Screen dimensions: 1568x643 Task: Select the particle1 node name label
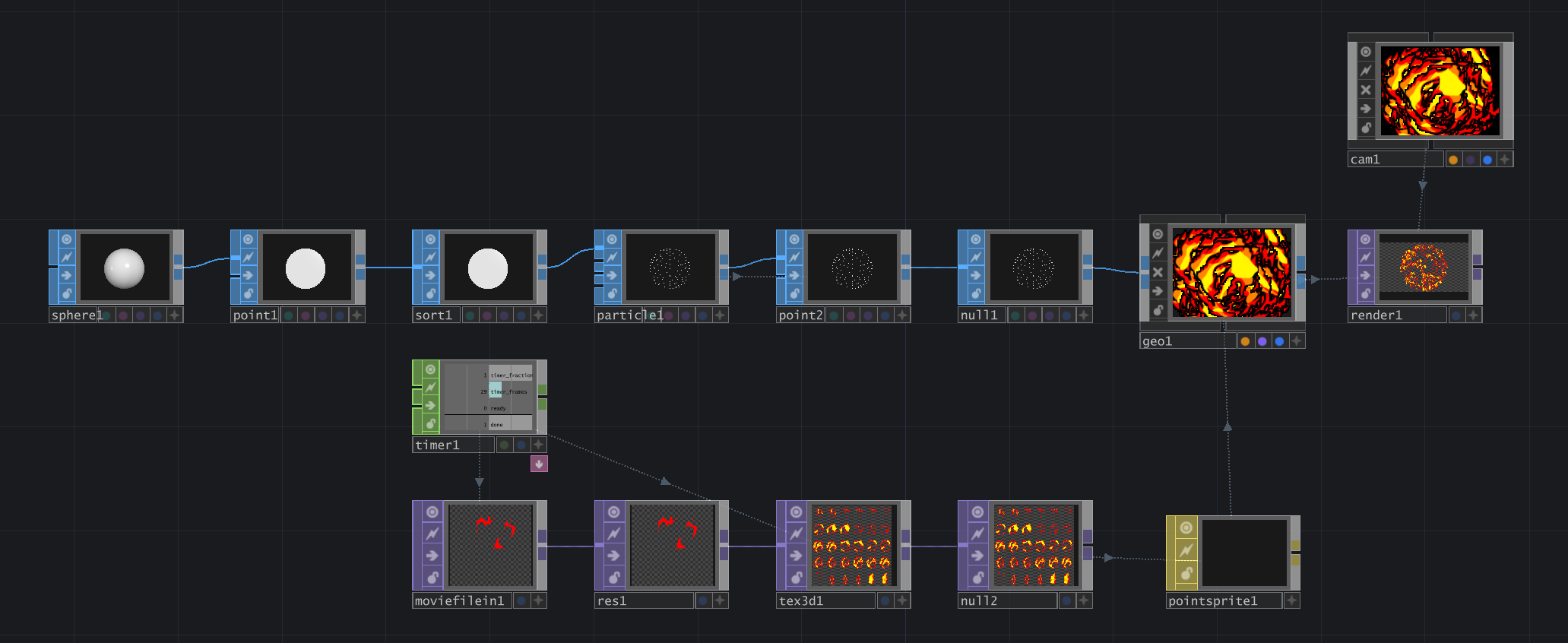(629, 315)
